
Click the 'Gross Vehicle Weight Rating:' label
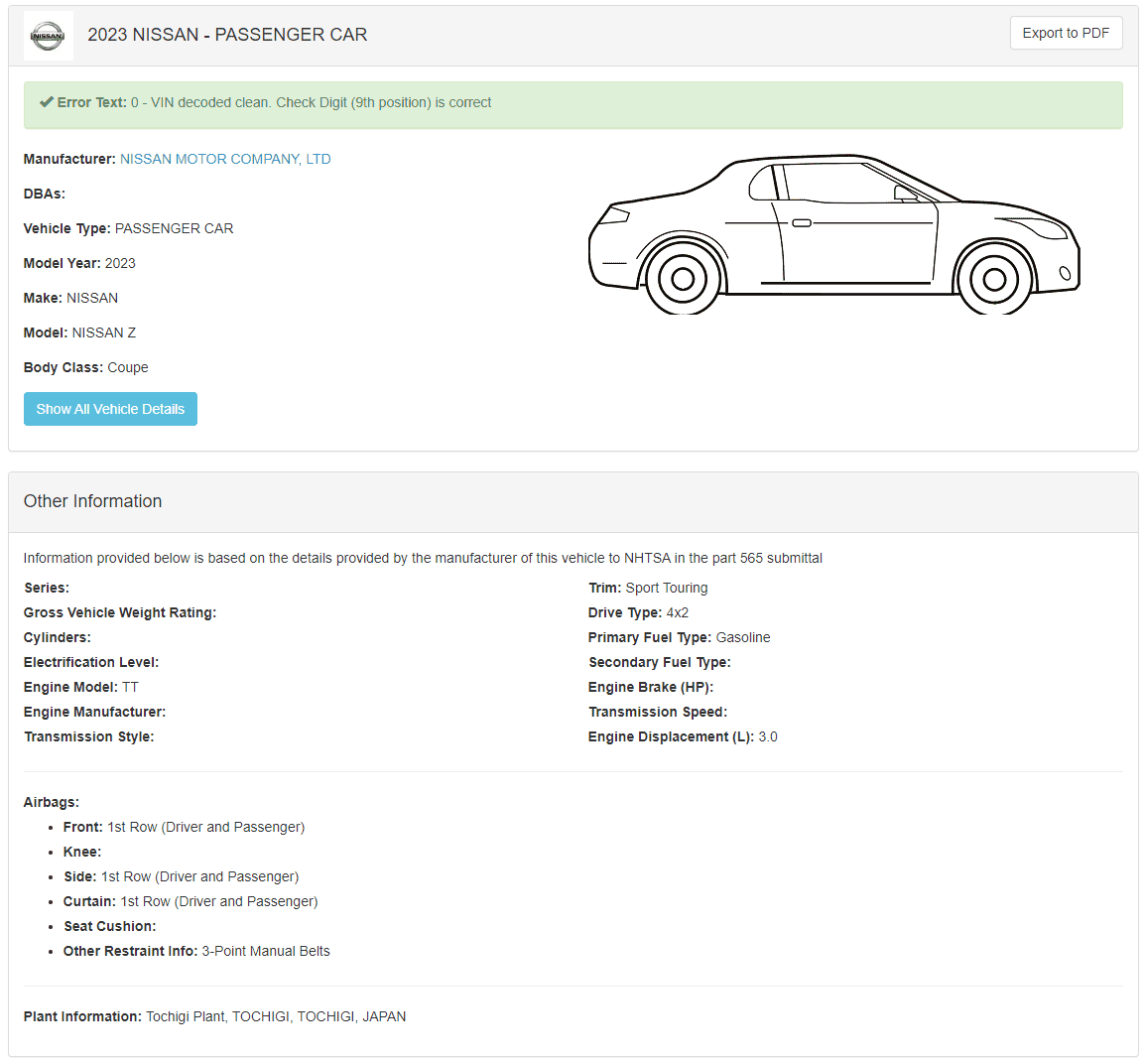(120, 612)
